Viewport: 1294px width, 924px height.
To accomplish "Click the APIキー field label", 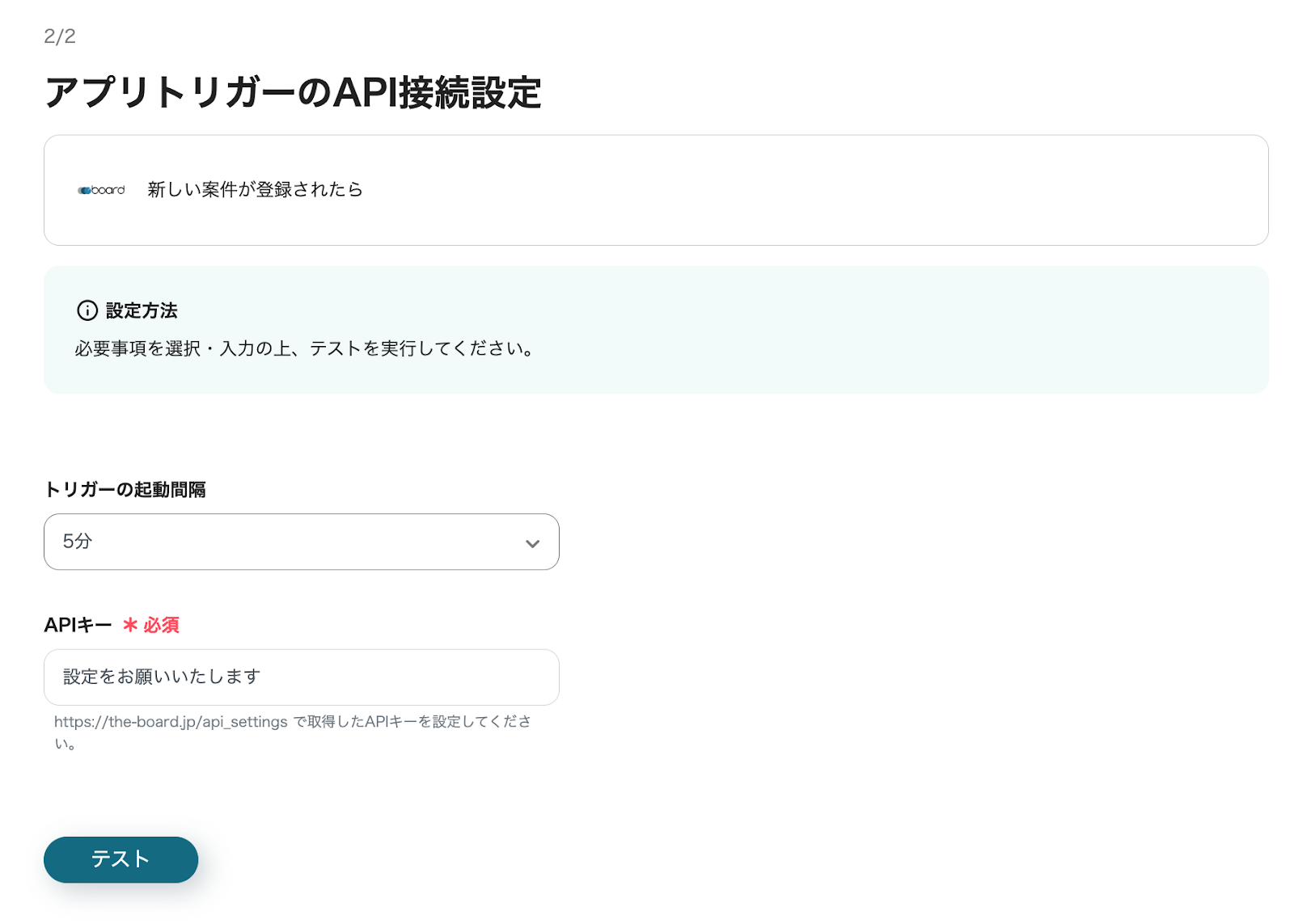I will point(78,625).
